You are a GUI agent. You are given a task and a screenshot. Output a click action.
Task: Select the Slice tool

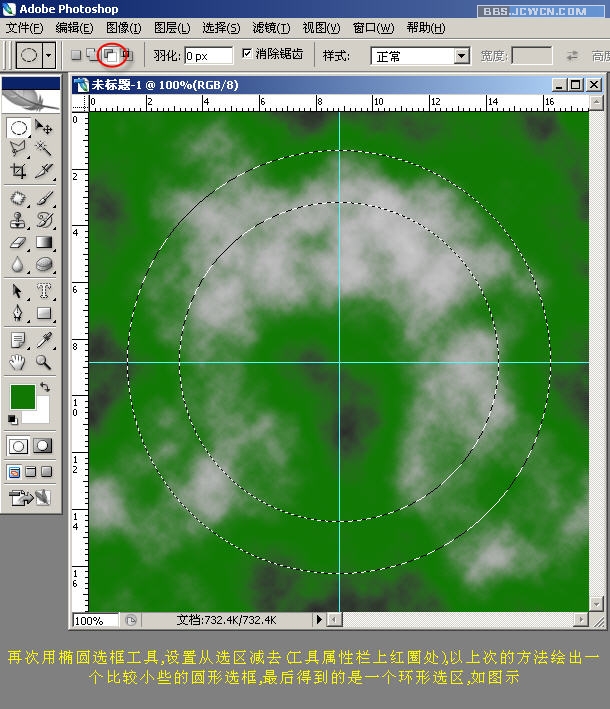[x=43, y=170]
